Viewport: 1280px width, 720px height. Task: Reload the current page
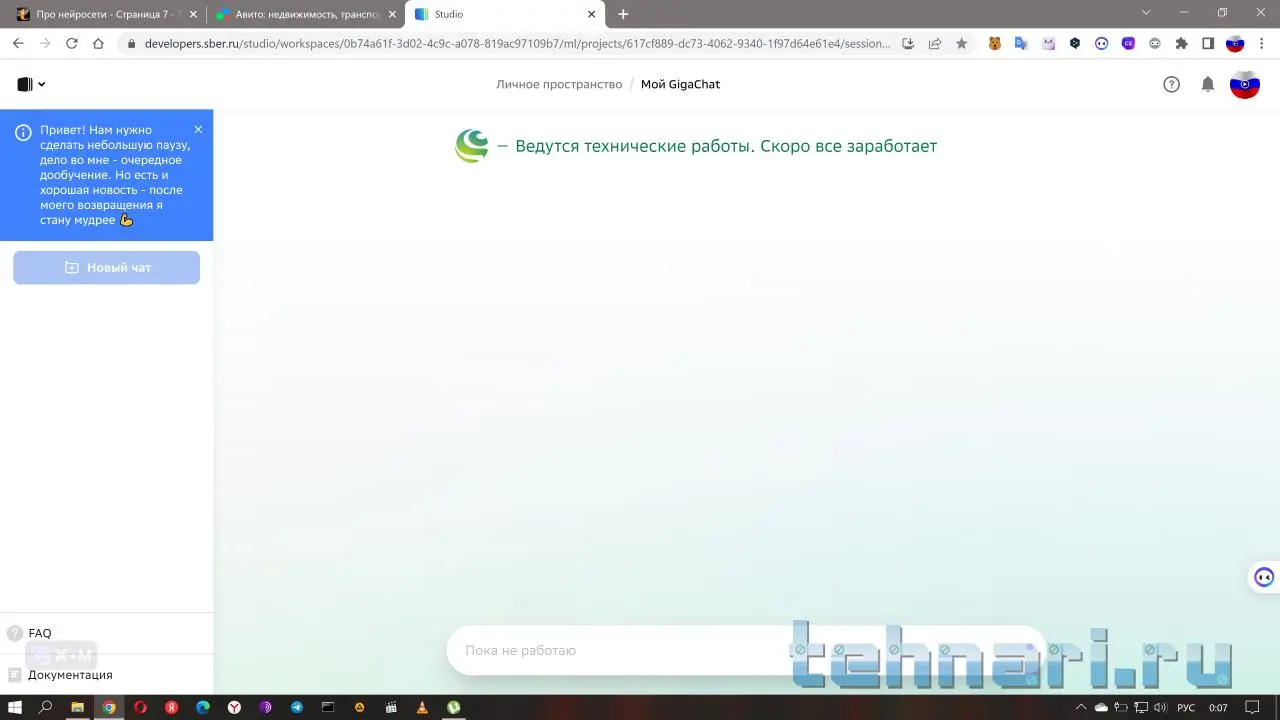pos(71,44)
